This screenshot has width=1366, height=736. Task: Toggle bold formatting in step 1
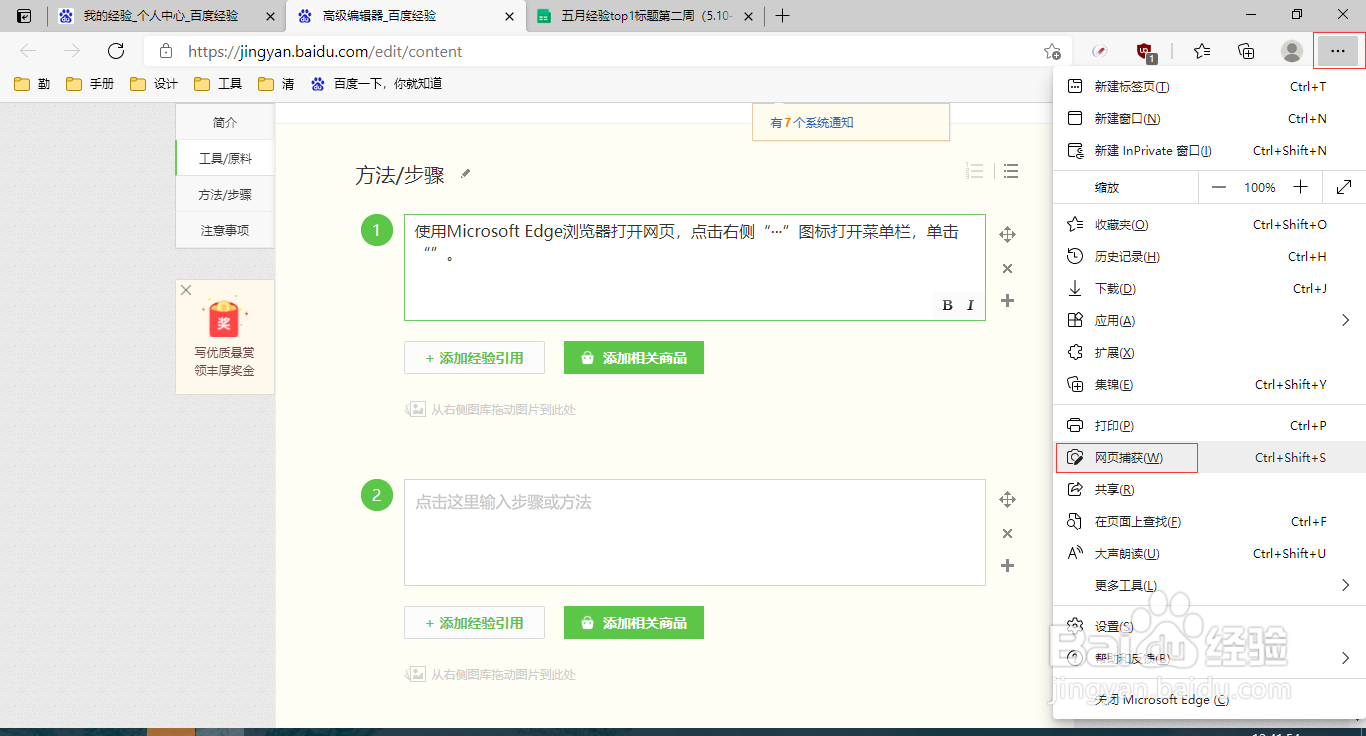(946, 304)
